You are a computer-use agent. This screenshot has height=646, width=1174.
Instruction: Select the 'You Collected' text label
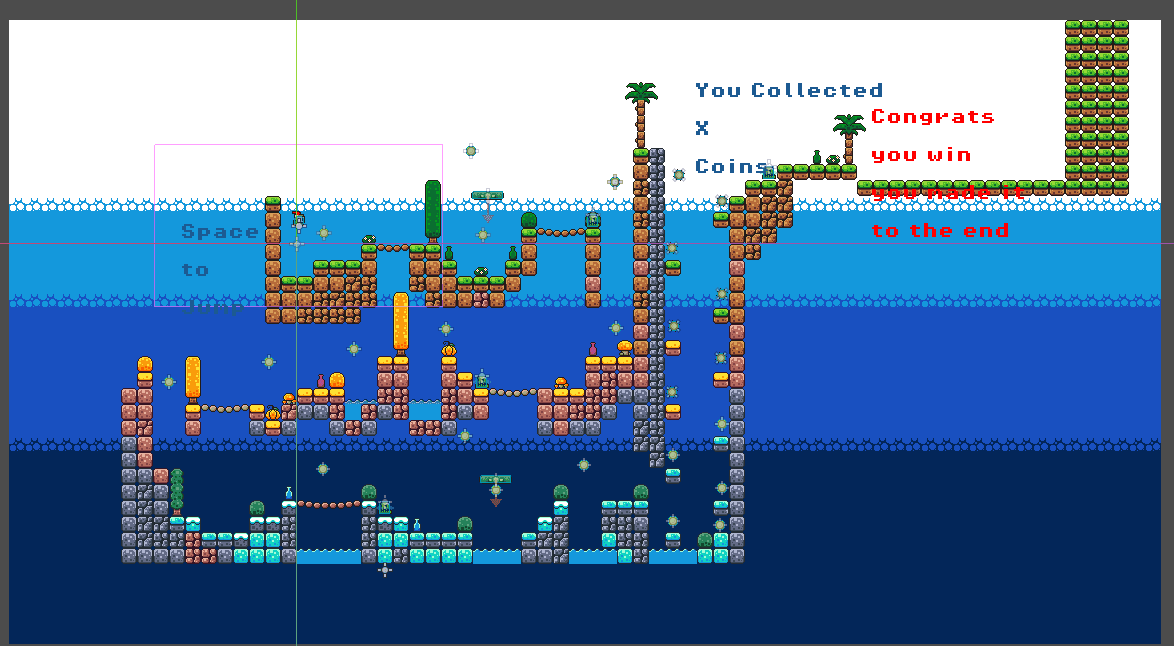click(789, 91)
